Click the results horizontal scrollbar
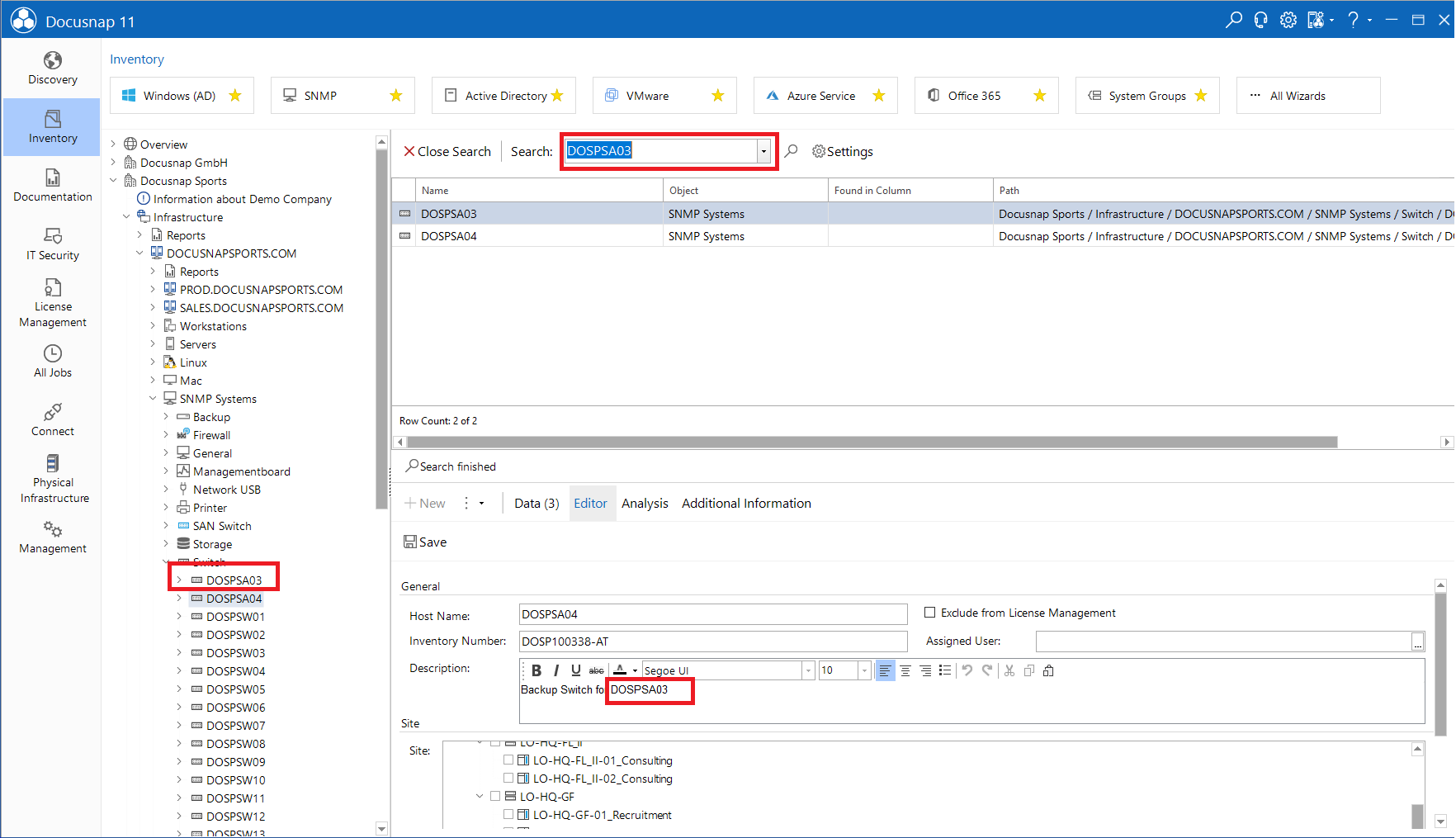Image resolution: width=1456 pixels, height=838 pixels. (x=872, y=442)
